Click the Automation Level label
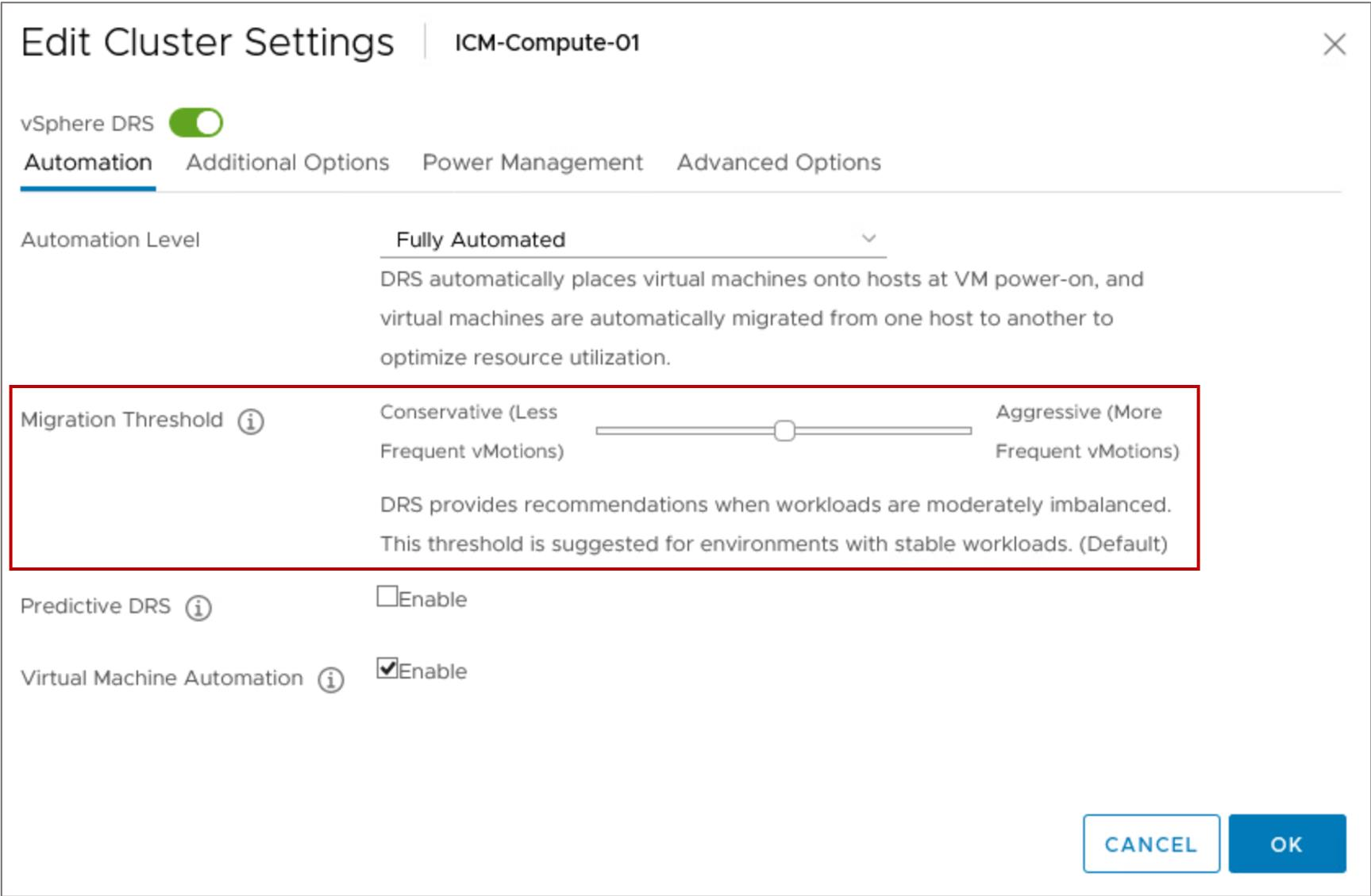 coord(110,240)
